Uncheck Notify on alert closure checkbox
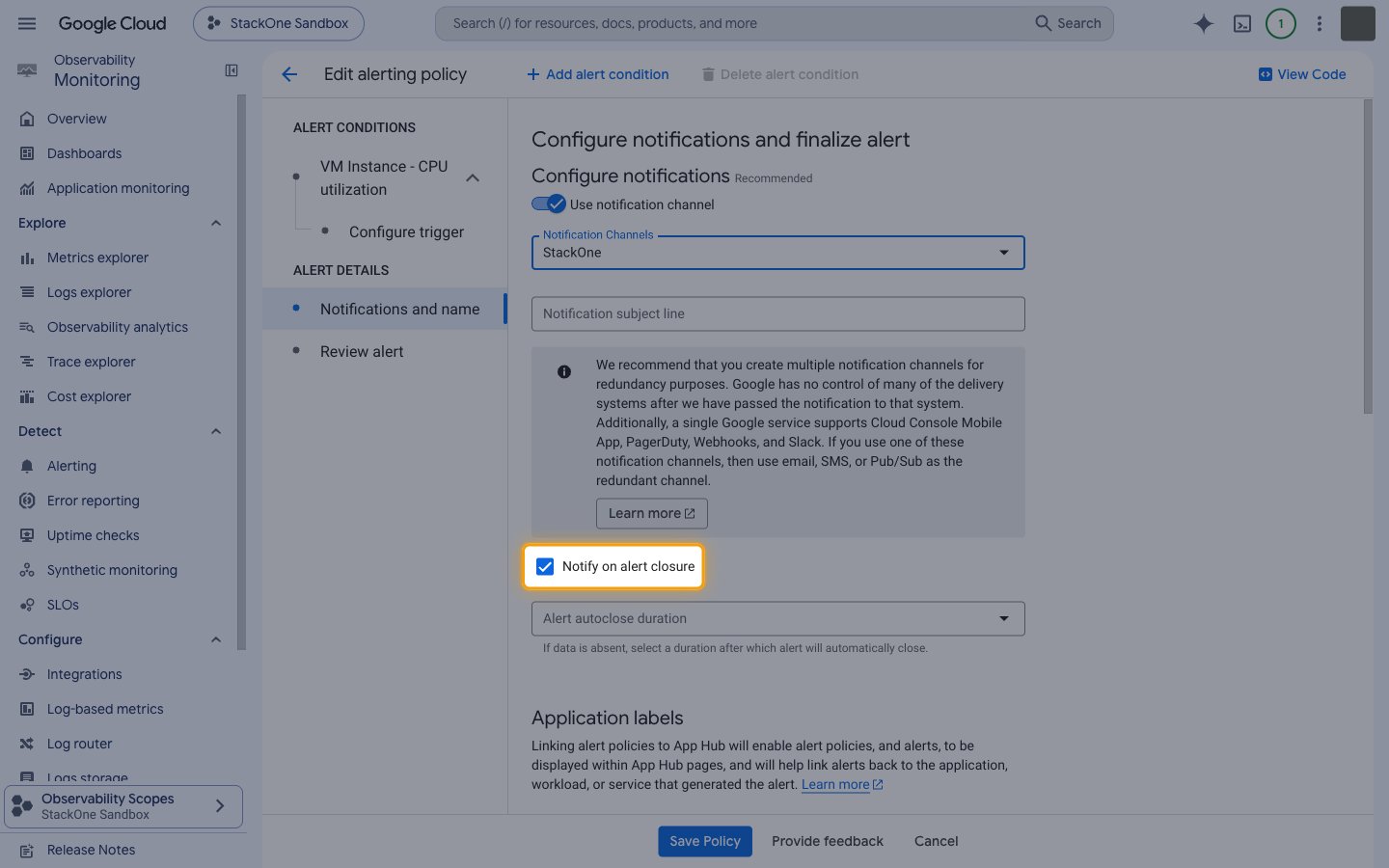Screen dimensions: 1389x868 point(545,566)
